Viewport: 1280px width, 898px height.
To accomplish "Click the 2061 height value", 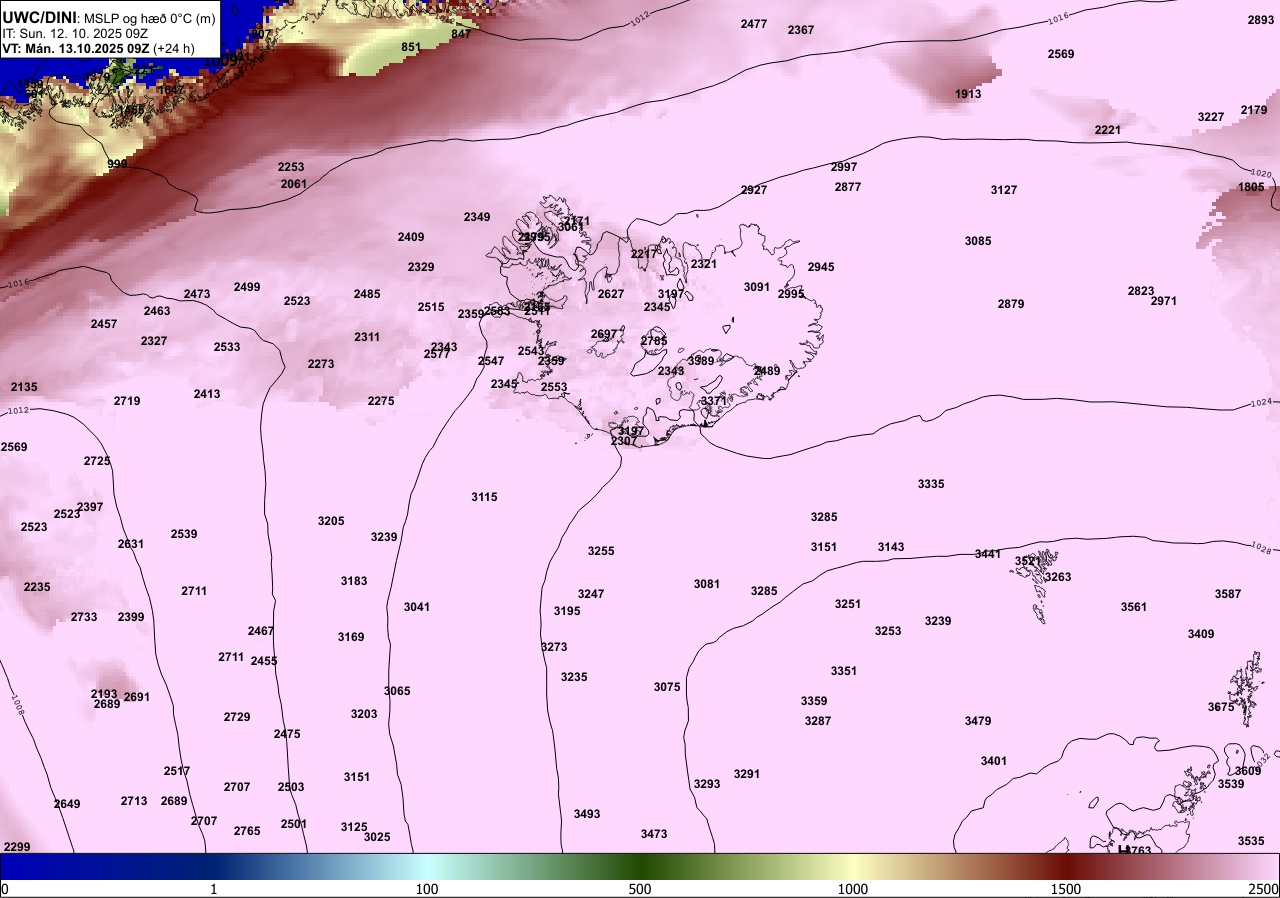I will click(294, 184).
